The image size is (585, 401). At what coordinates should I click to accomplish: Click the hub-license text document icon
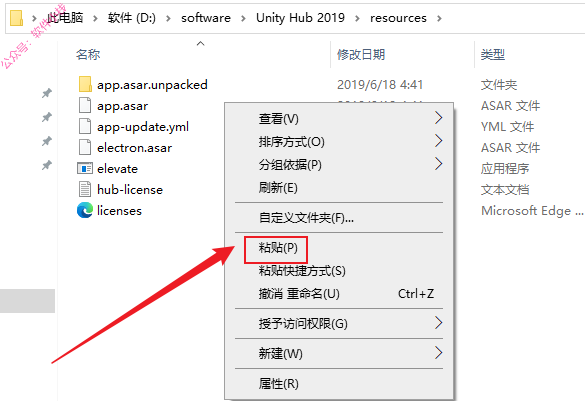click(x=85, y=189)
